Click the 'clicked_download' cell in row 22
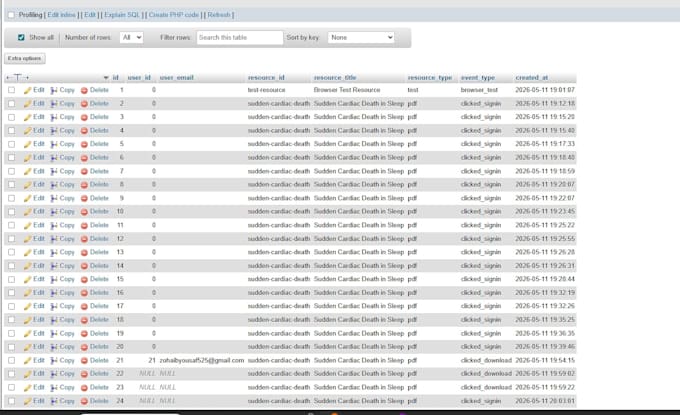This screenshot has width=680, height=415. tap(486, 373)
